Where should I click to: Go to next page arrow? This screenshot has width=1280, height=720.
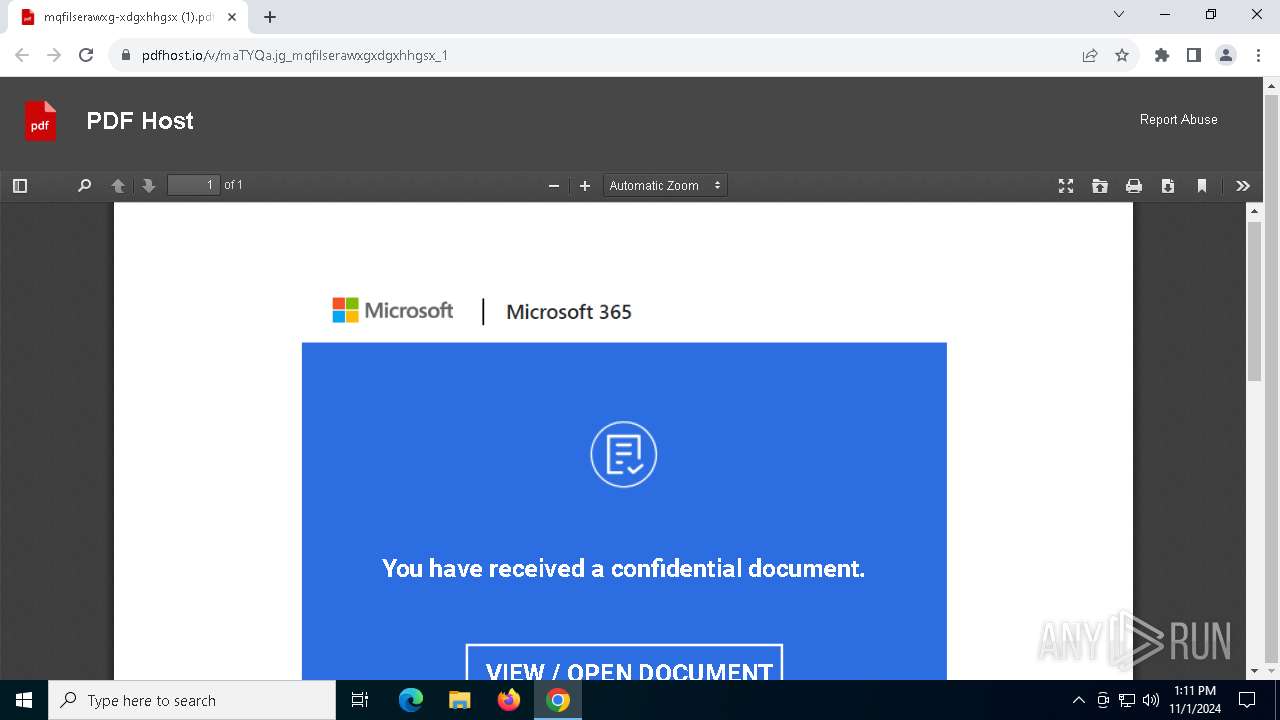tap(148, 185)
